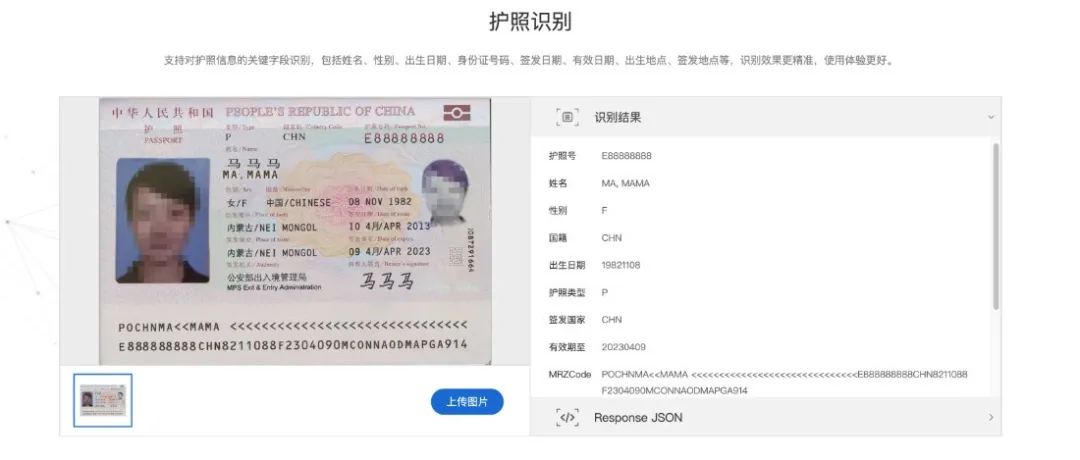
Task: Click the 识别结果 scan icon
Action: coord(568,117)
